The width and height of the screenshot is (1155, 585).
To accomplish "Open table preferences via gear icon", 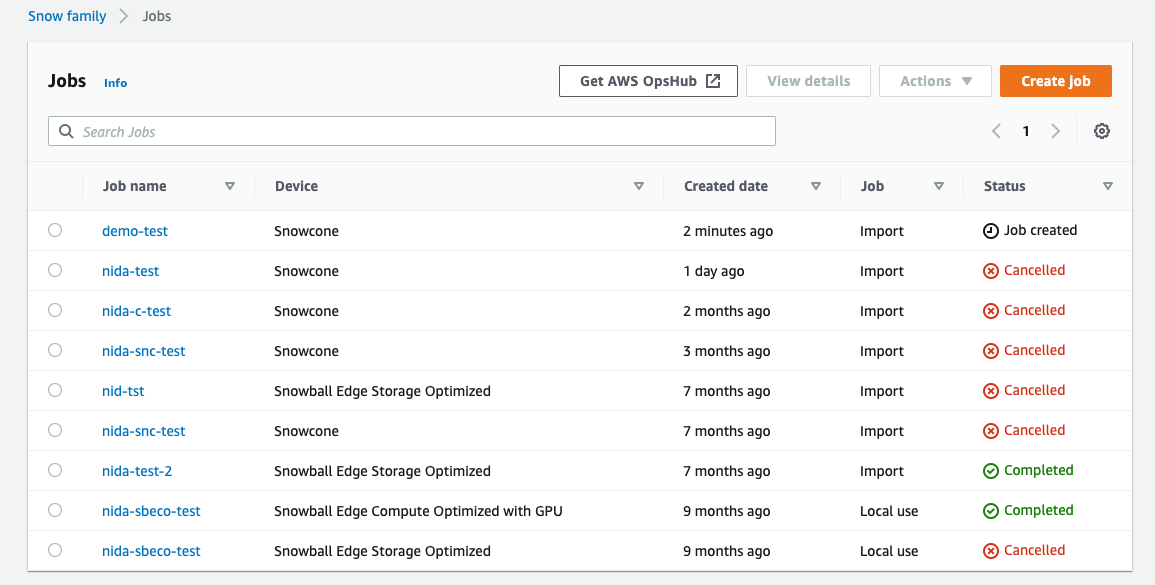I will click(x=1101, y=131).
